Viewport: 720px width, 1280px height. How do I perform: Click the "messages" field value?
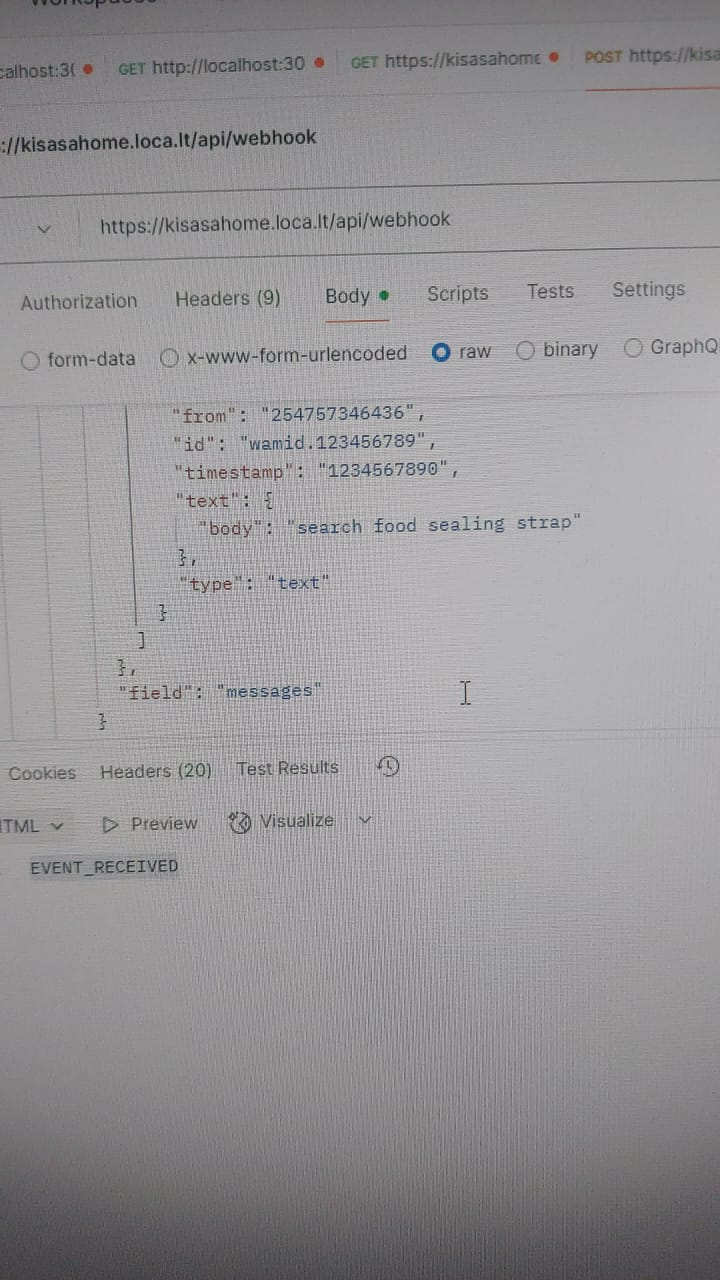point(269,691)
